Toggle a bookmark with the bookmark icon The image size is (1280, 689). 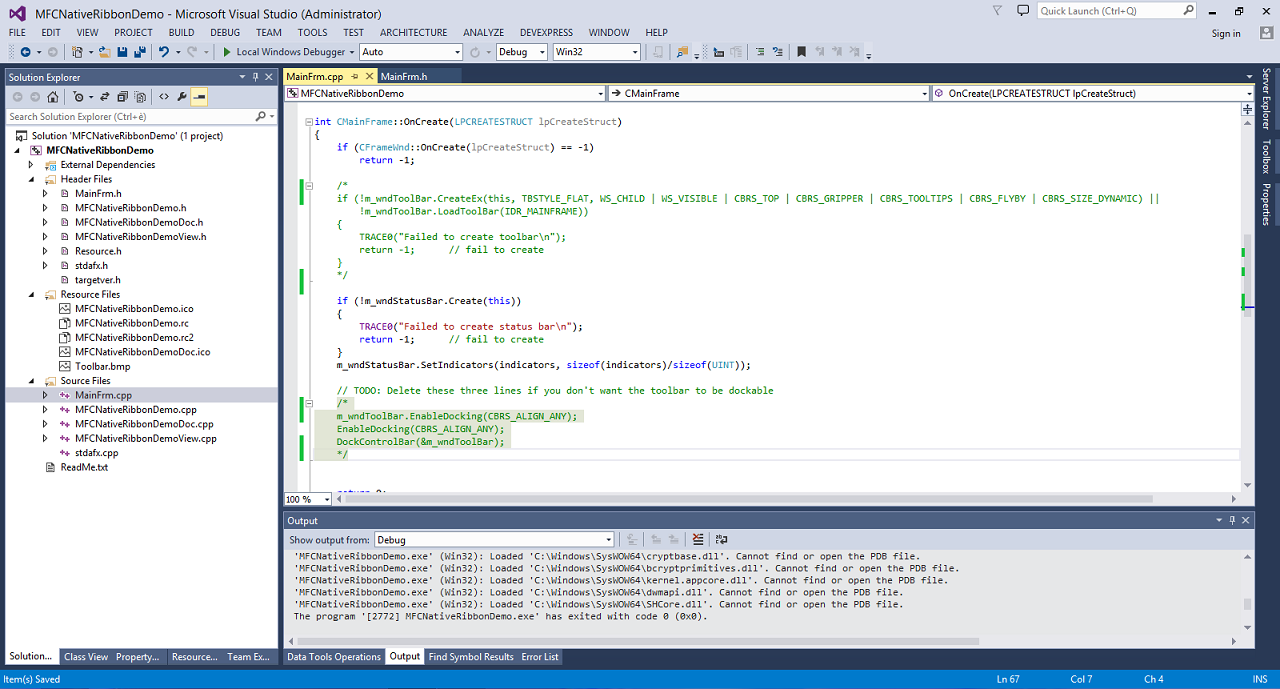pyautogui.click(x=803, y=52)
